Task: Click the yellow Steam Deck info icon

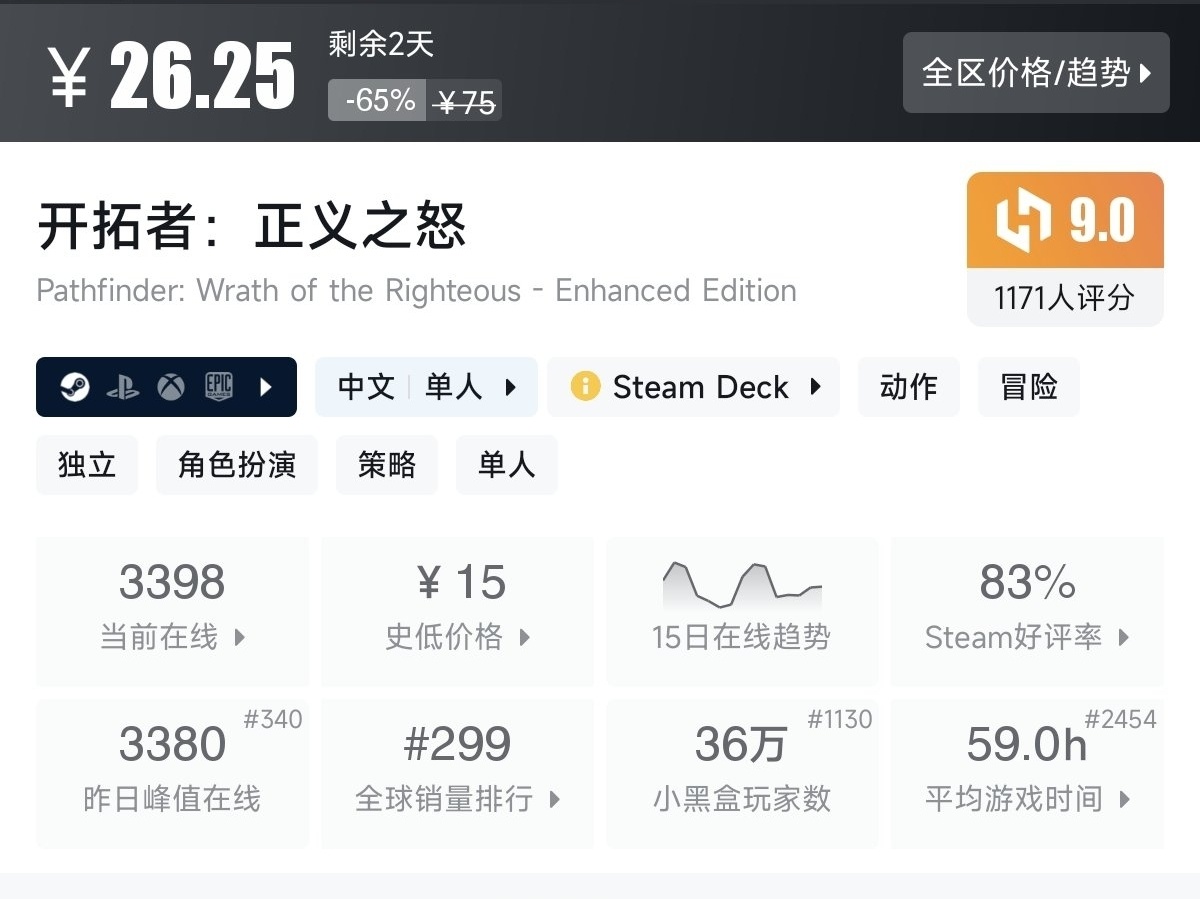Action: pos(585,386)
